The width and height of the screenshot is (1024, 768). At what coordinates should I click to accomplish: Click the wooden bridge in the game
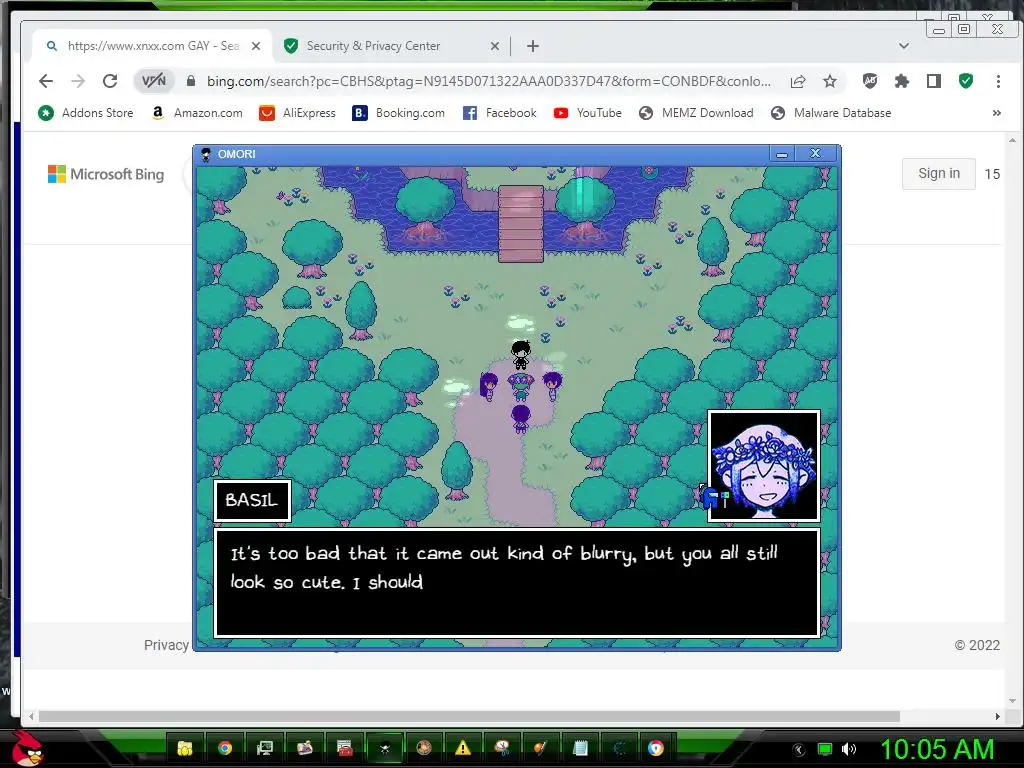tap(520, 224)
